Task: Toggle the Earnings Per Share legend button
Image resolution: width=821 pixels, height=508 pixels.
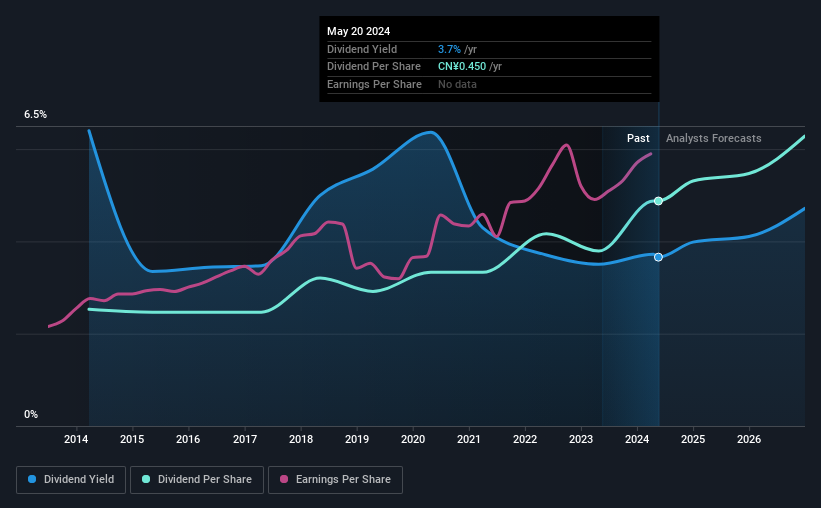Action: click(335, 480)
